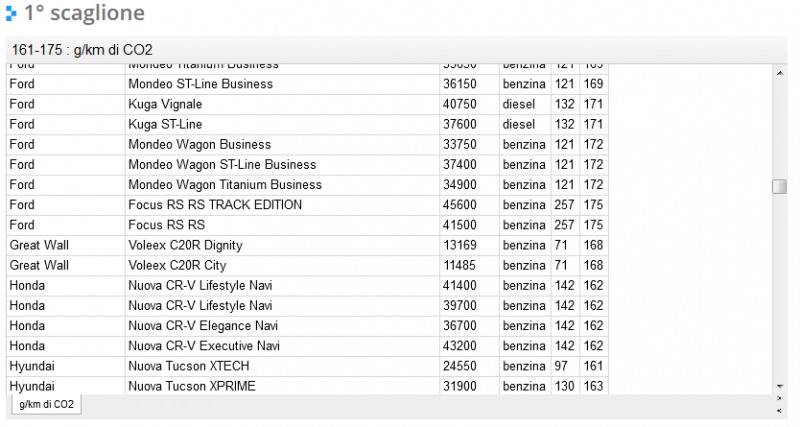The height and width of the screenshot is (427, 800).
Task: Click the sheet tab scroll left arrow
Action: pyautogui.click(x=780, y=410)
